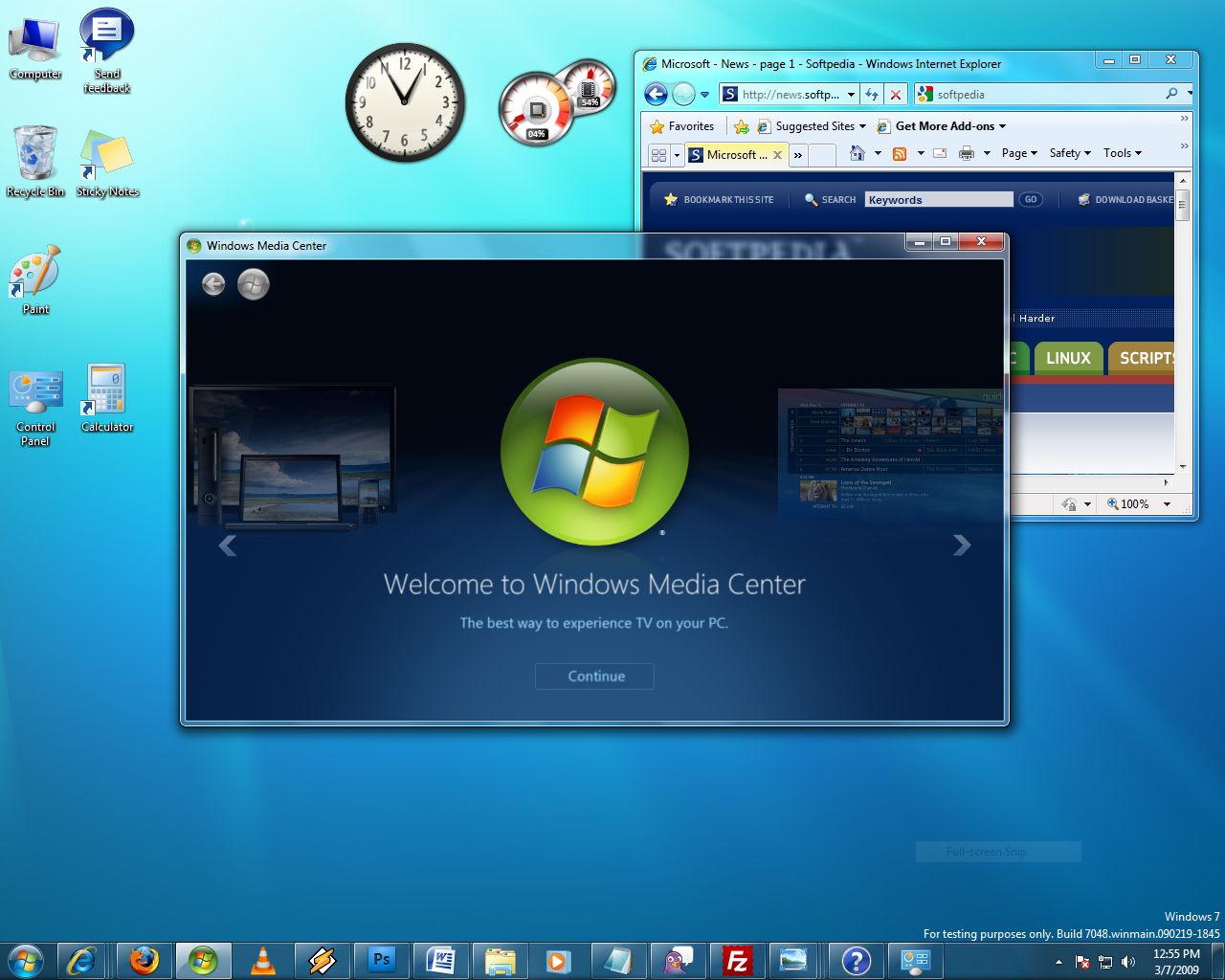Open the Tools menu in Internet Explorer
The image size is (1225, 980).
coord(1122,153)
